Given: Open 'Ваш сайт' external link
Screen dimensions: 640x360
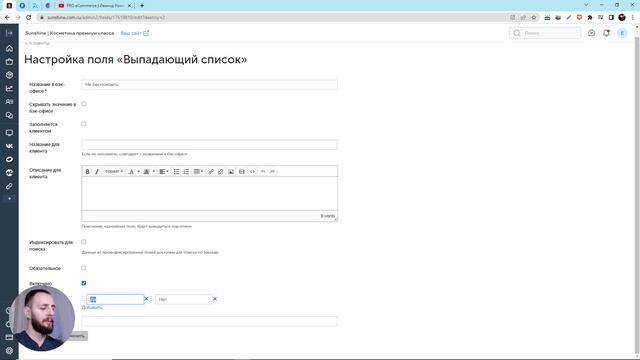Looking at the screenshot, I should (134, 33).
